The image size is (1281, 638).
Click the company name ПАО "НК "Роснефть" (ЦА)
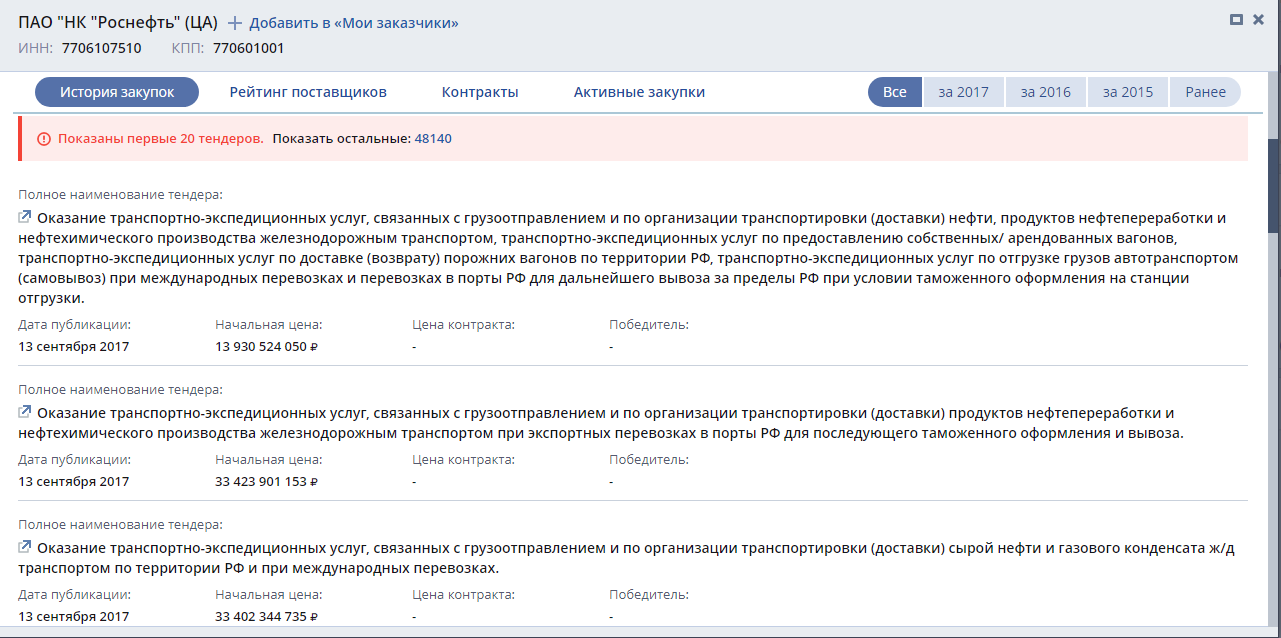118,22
